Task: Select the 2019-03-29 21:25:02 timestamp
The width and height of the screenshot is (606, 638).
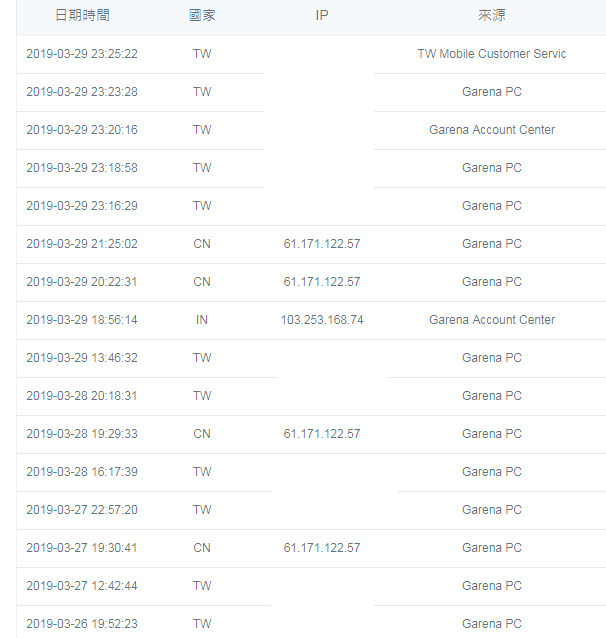Action: (82, 244)
